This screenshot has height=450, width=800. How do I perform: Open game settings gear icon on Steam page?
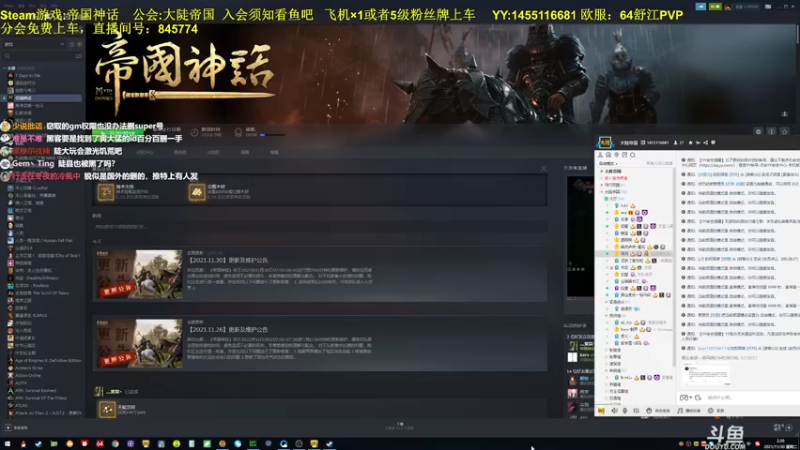coord(758,132)
